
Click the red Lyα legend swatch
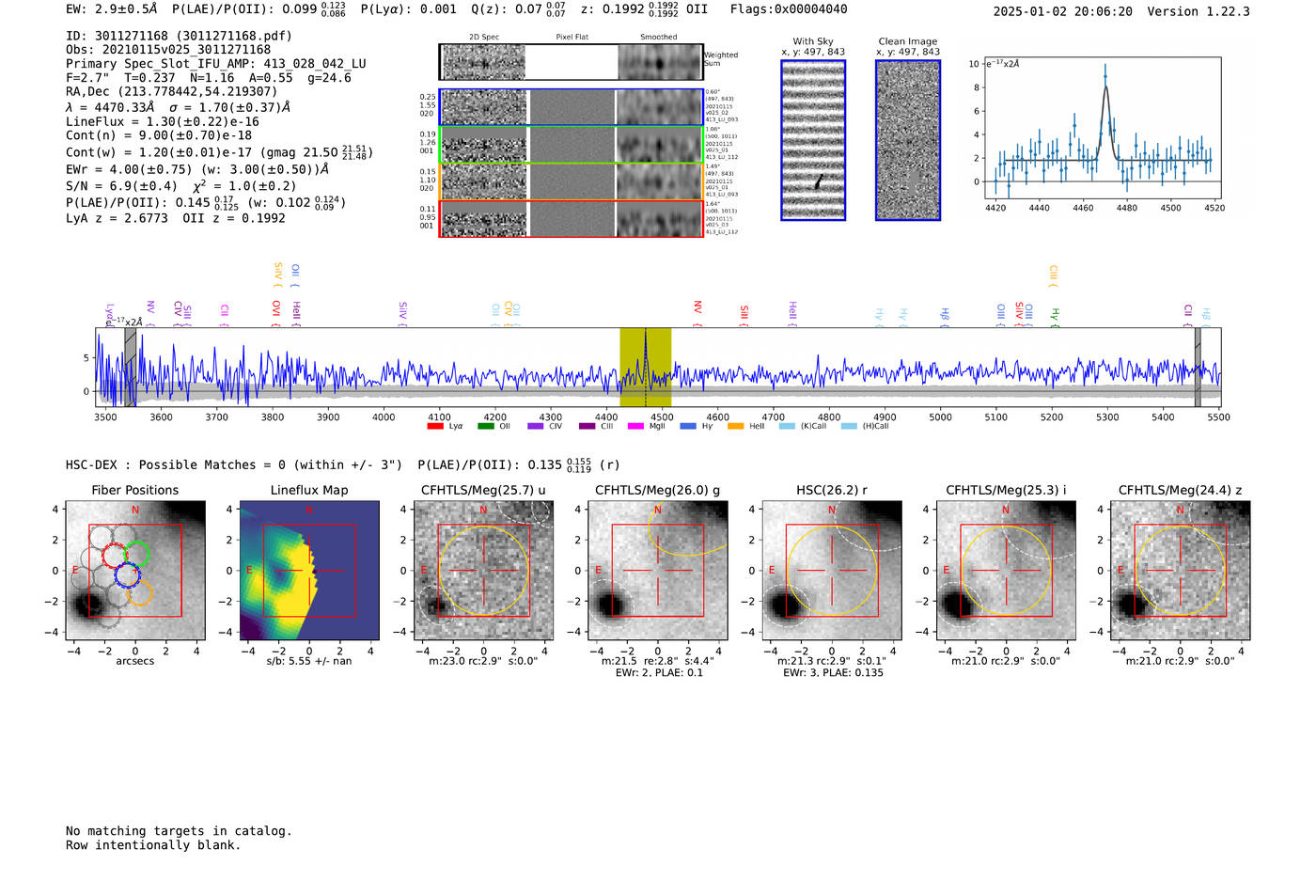coord(434,427)
